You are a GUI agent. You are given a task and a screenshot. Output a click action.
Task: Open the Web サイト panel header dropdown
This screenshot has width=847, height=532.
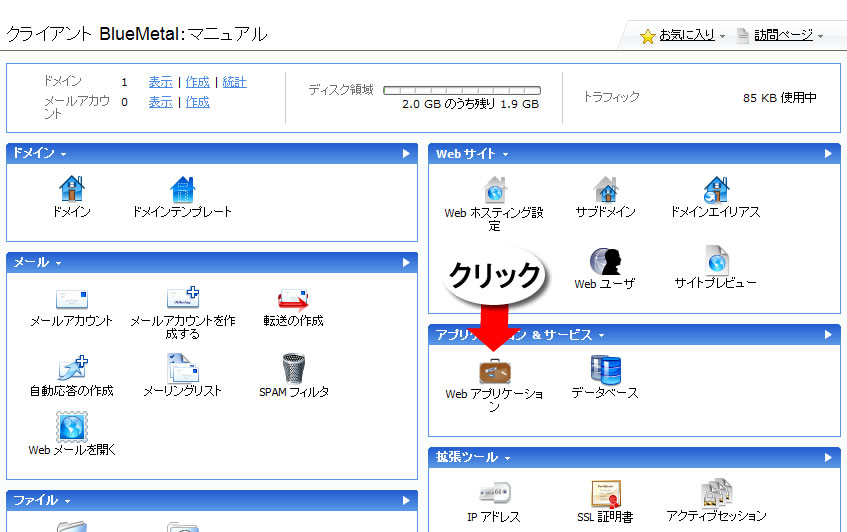(472, 154)
